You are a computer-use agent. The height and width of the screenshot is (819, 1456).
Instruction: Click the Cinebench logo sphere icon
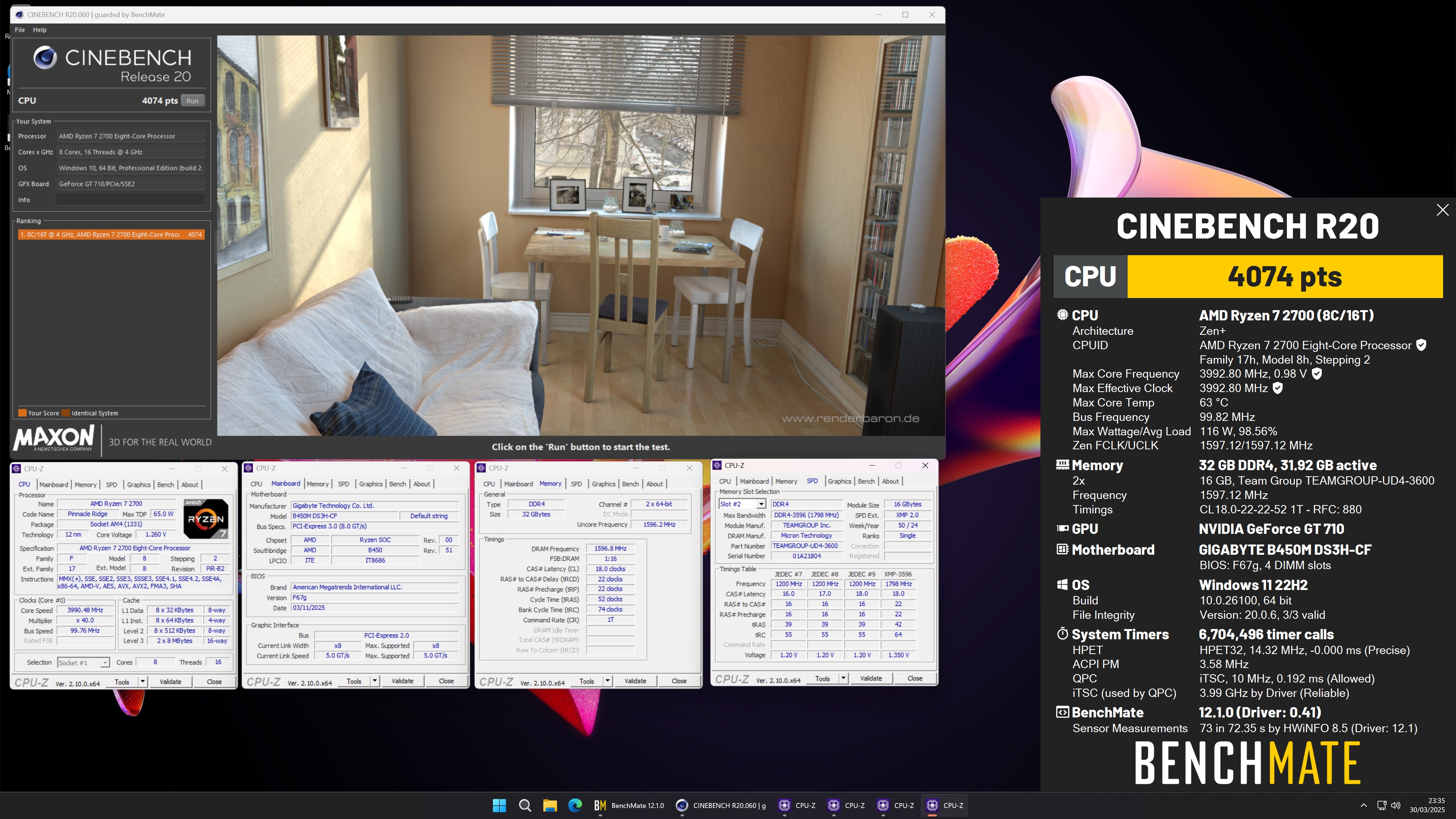click(x=45, y=58)
